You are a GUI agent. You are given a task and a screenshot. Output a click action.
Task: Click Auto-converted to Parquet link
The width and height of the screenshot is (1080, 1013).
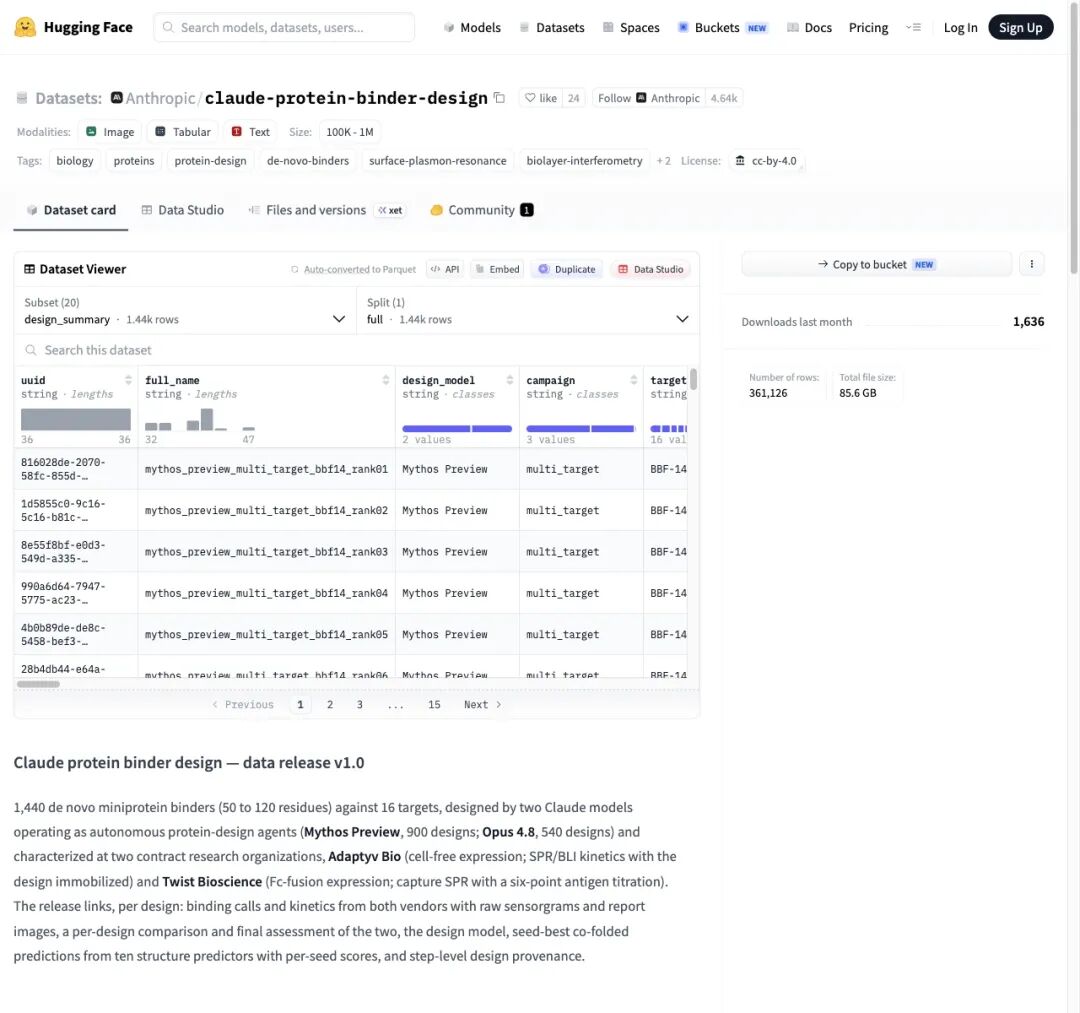coord(353,269)
